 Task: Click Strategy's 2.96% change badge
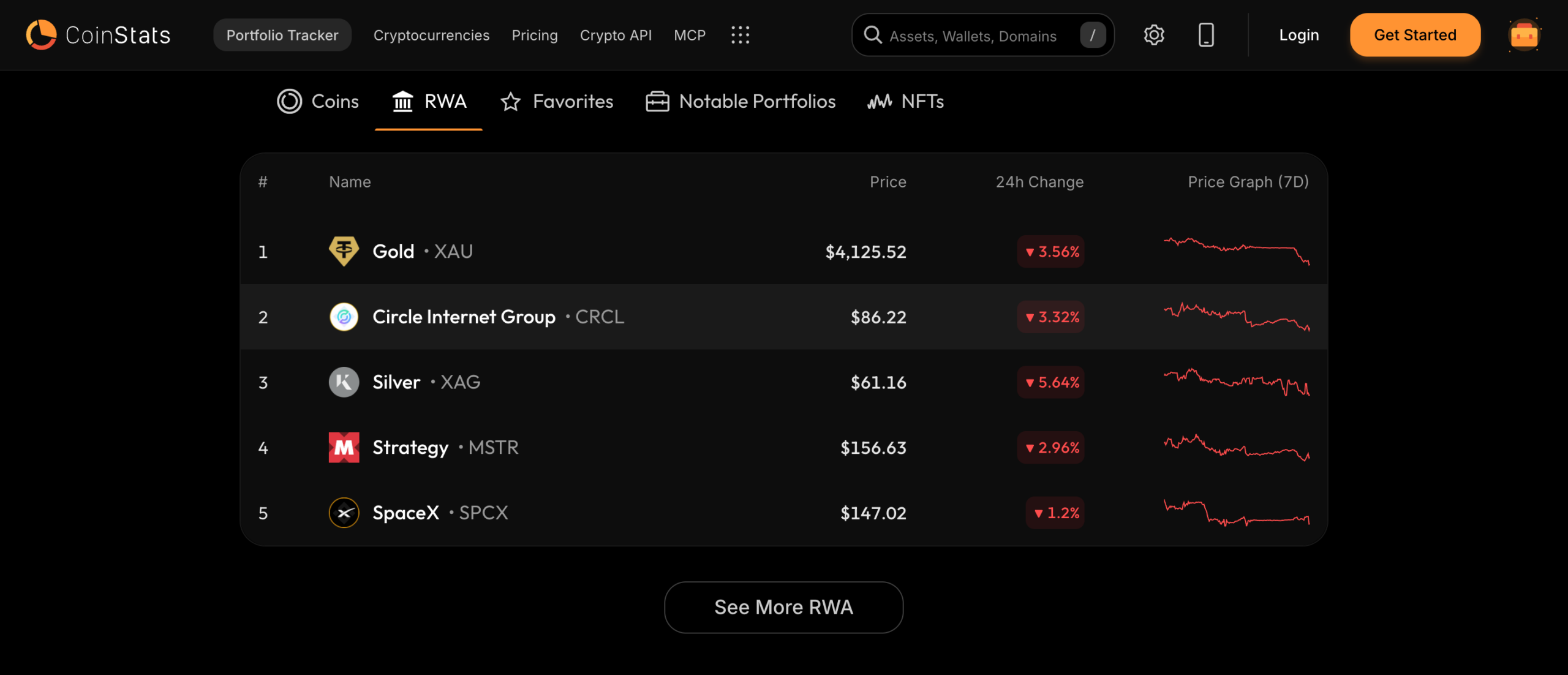(x=1050, y=448)
